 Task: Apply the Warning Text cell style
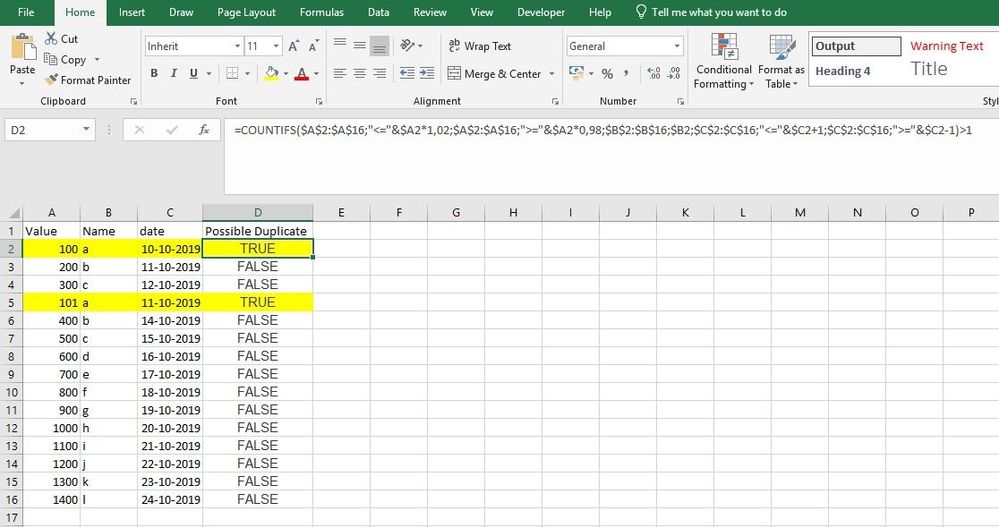point(947,46)
